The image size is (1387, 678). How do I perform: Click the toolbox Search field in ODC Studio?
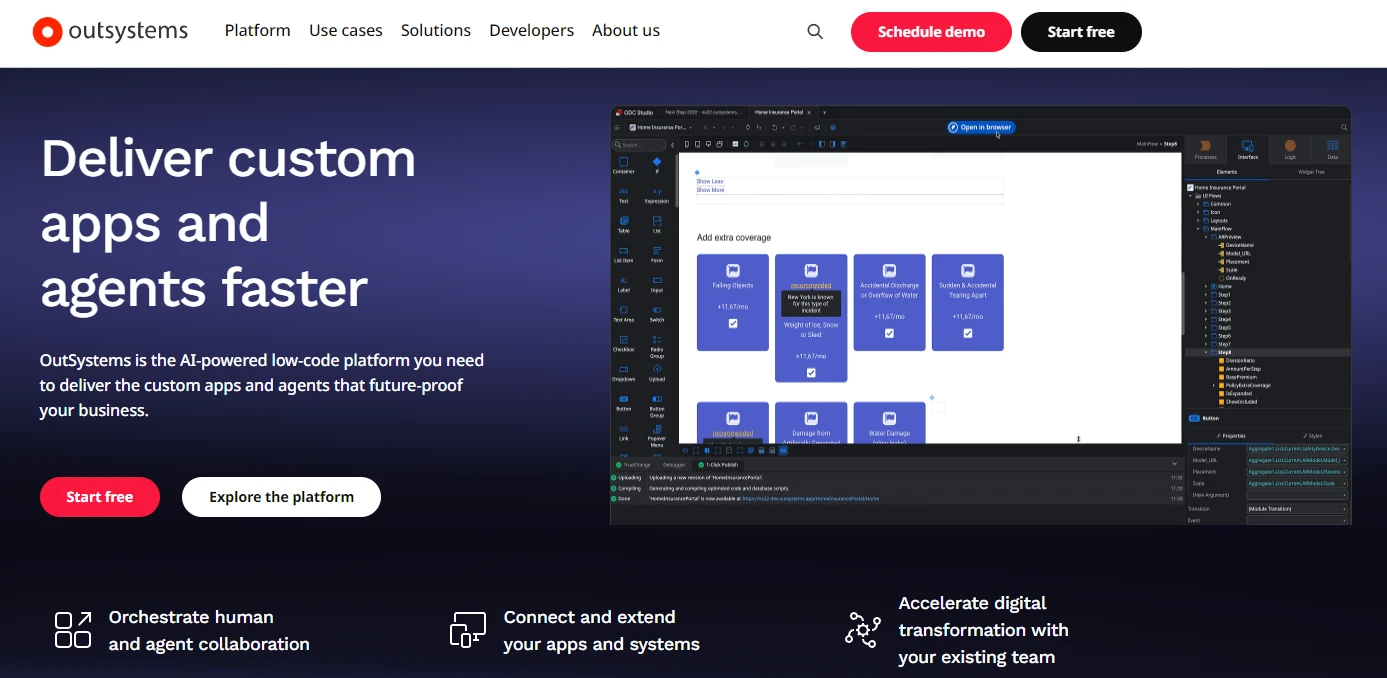click(x=639, y=145)
